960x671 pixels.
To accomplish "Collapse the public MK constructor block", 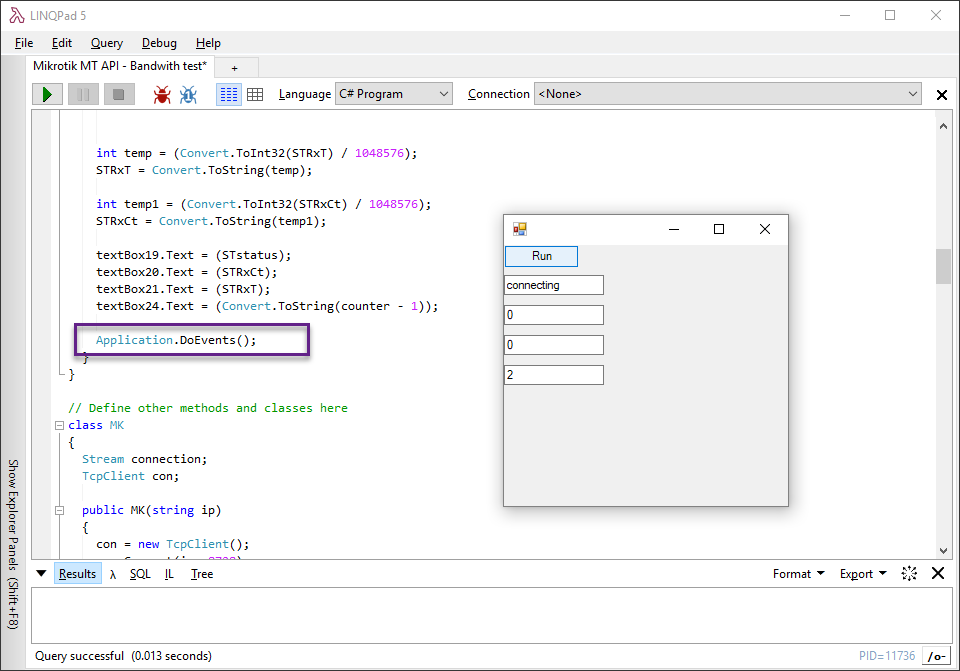I will point(60,511).
